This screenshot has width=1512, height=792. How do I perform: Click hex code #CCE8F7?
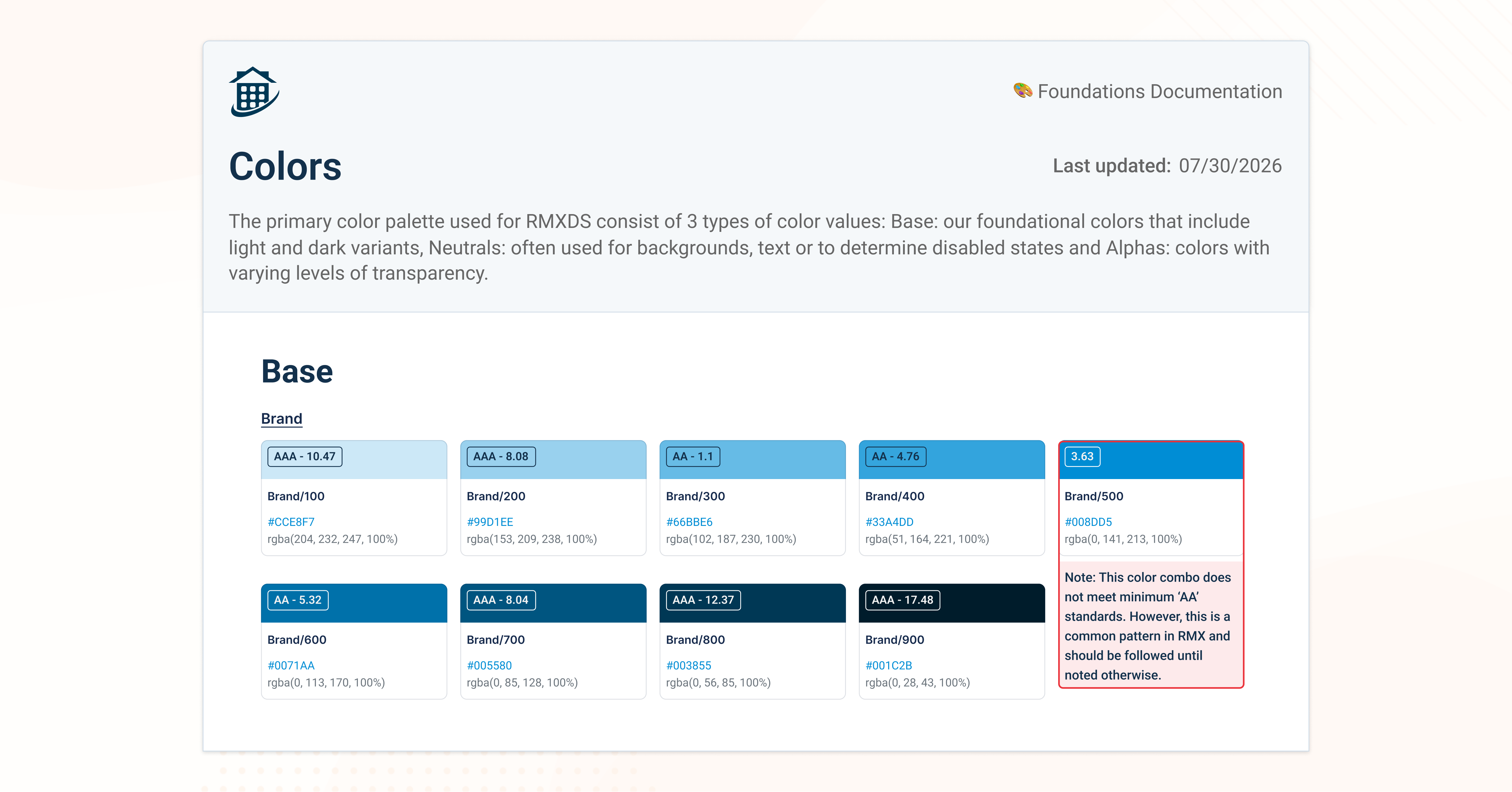pyautogui.click(x=291, y=522)
